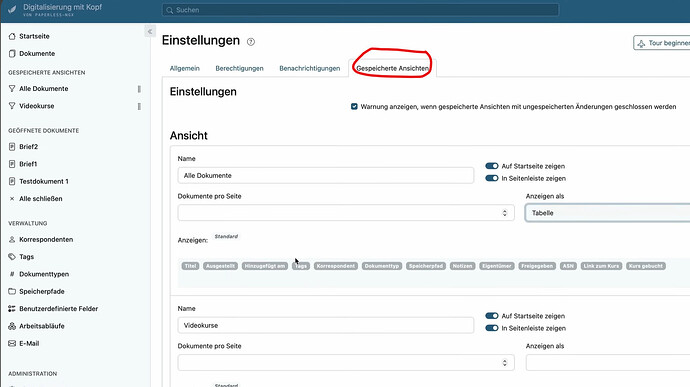Click the Tags label icon
This screenshot has width=690, height=387.
click(12, 257)
